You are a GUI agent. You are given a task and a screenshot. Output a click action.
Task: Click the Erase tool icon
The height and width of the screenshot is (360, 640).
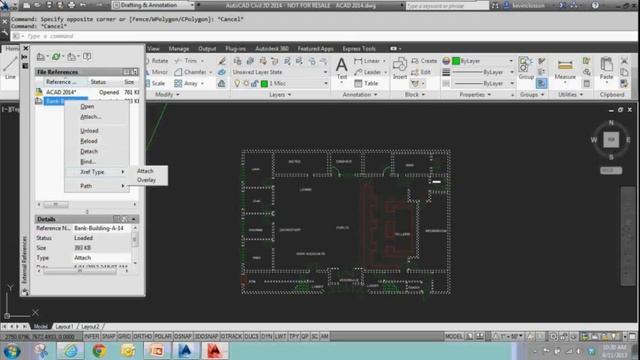[x=222, y=61]
